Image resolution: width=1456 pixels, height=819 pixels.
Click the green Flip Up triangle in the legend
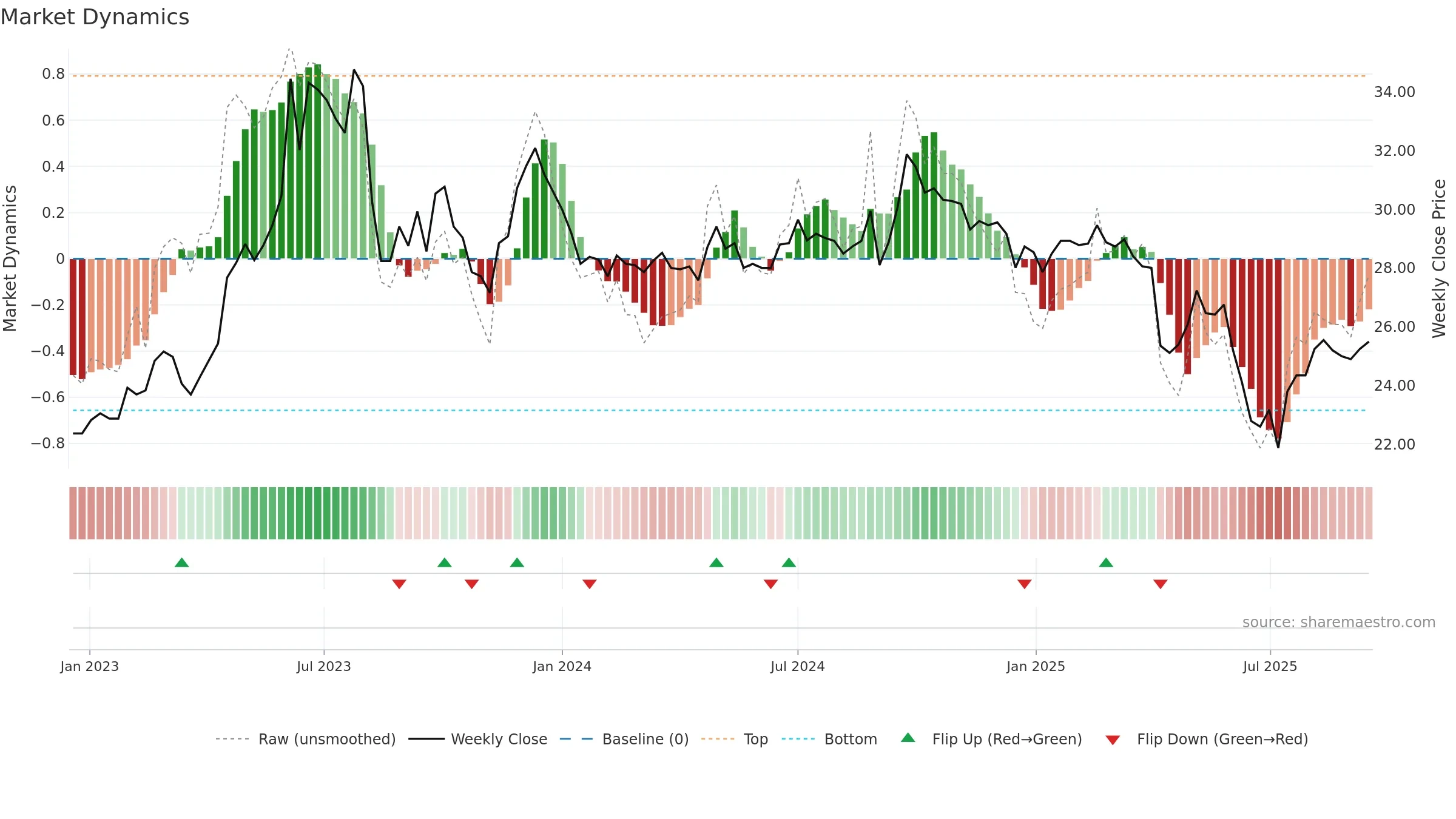coord(908,738)
